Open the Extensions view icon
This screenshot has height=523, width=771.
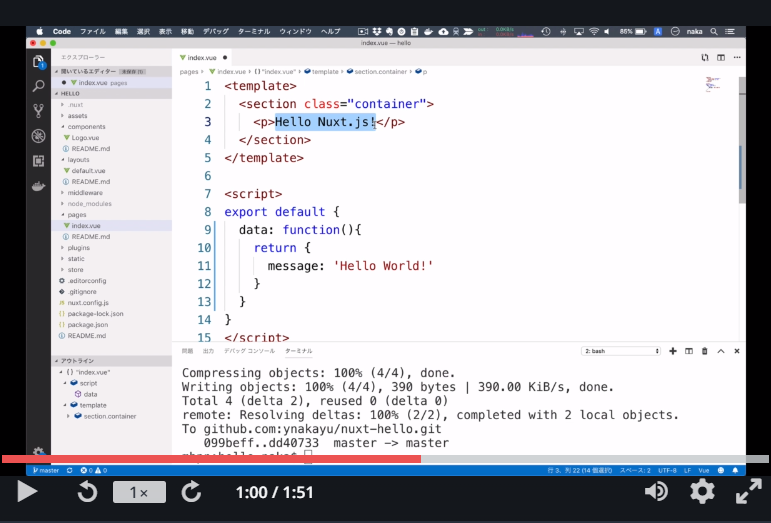pyautogui.click(x=39, y=160)
